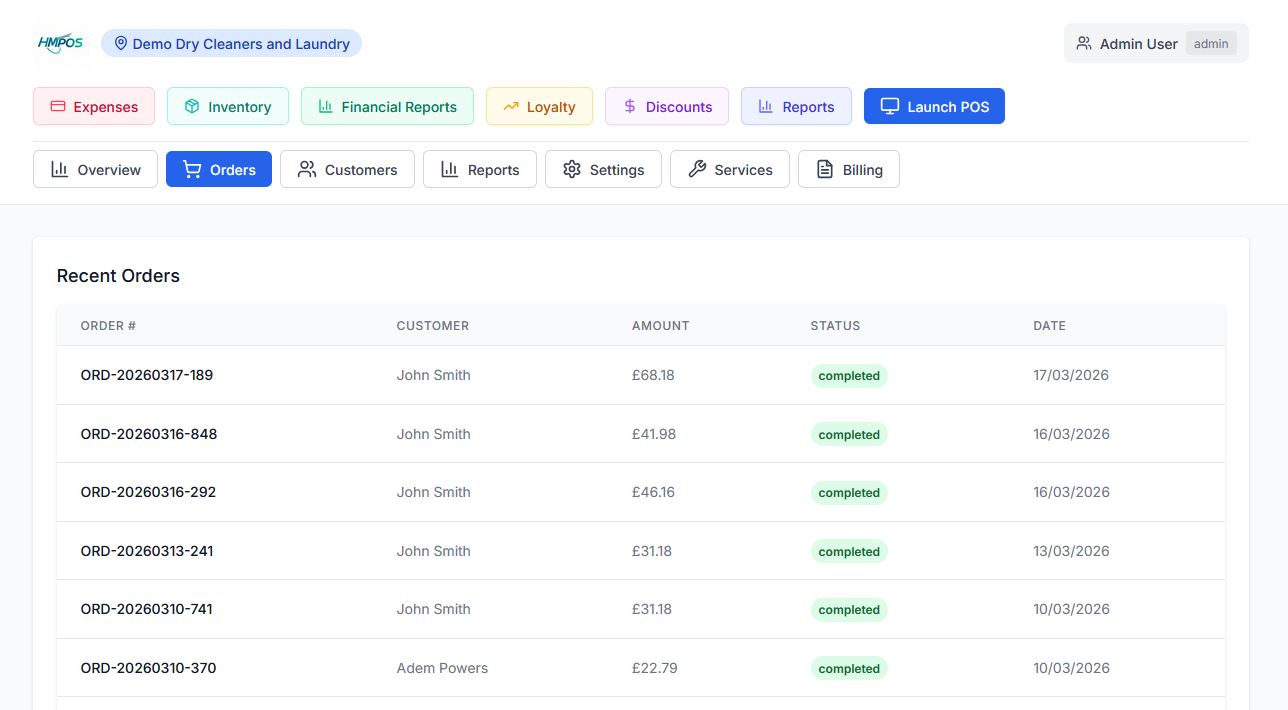The width and height of the screenshot is (1288, 710).
Task: Select the Orders tab's shopping cart icon
Action: coord(192,170)
